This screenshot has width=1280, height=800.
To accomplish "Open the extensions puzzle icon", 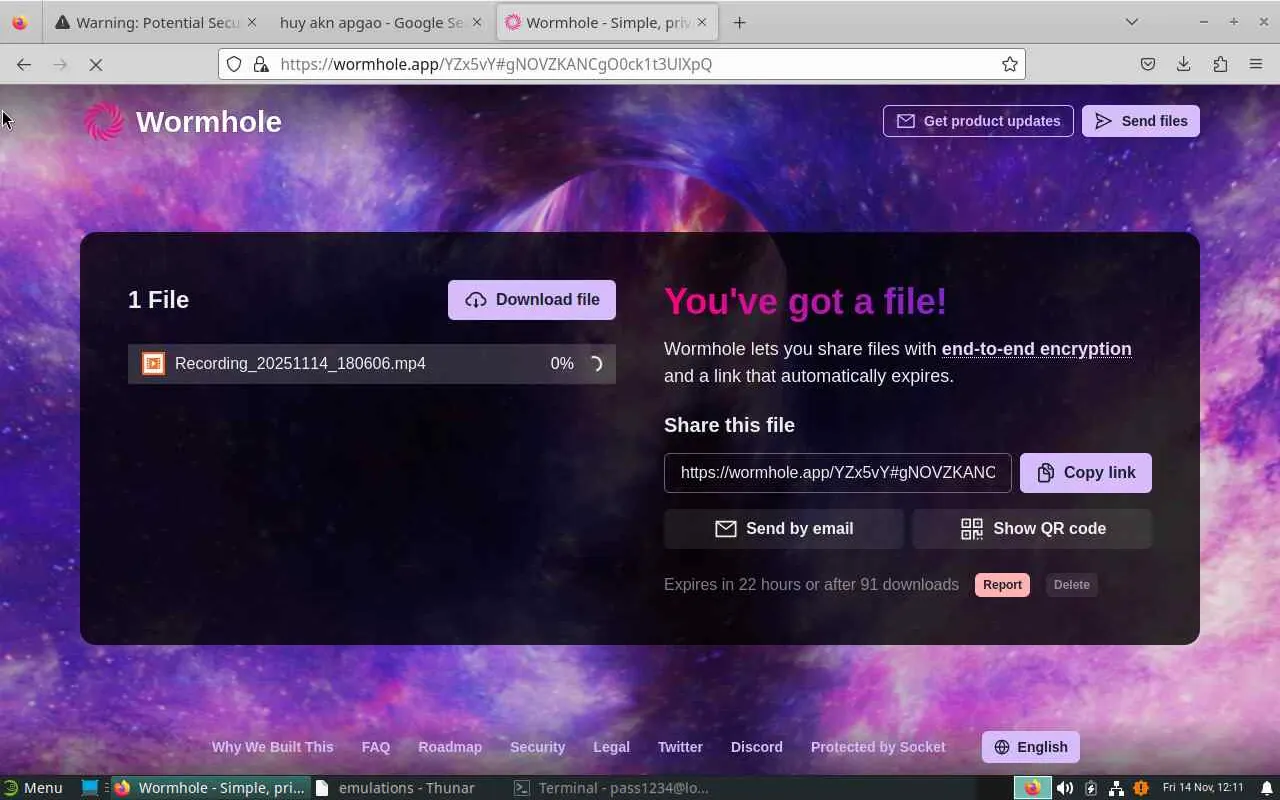I will pos(1220,64).
